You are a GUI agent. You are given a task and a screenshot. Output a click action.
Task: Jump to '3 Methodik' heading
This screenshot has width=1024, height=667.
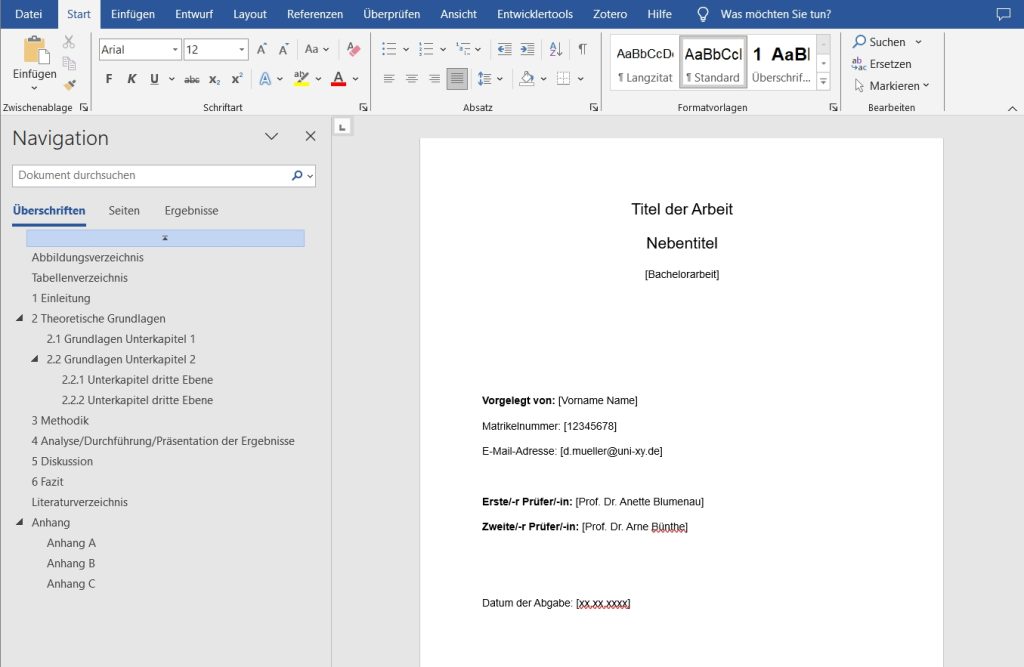click(x=60, y=421)
